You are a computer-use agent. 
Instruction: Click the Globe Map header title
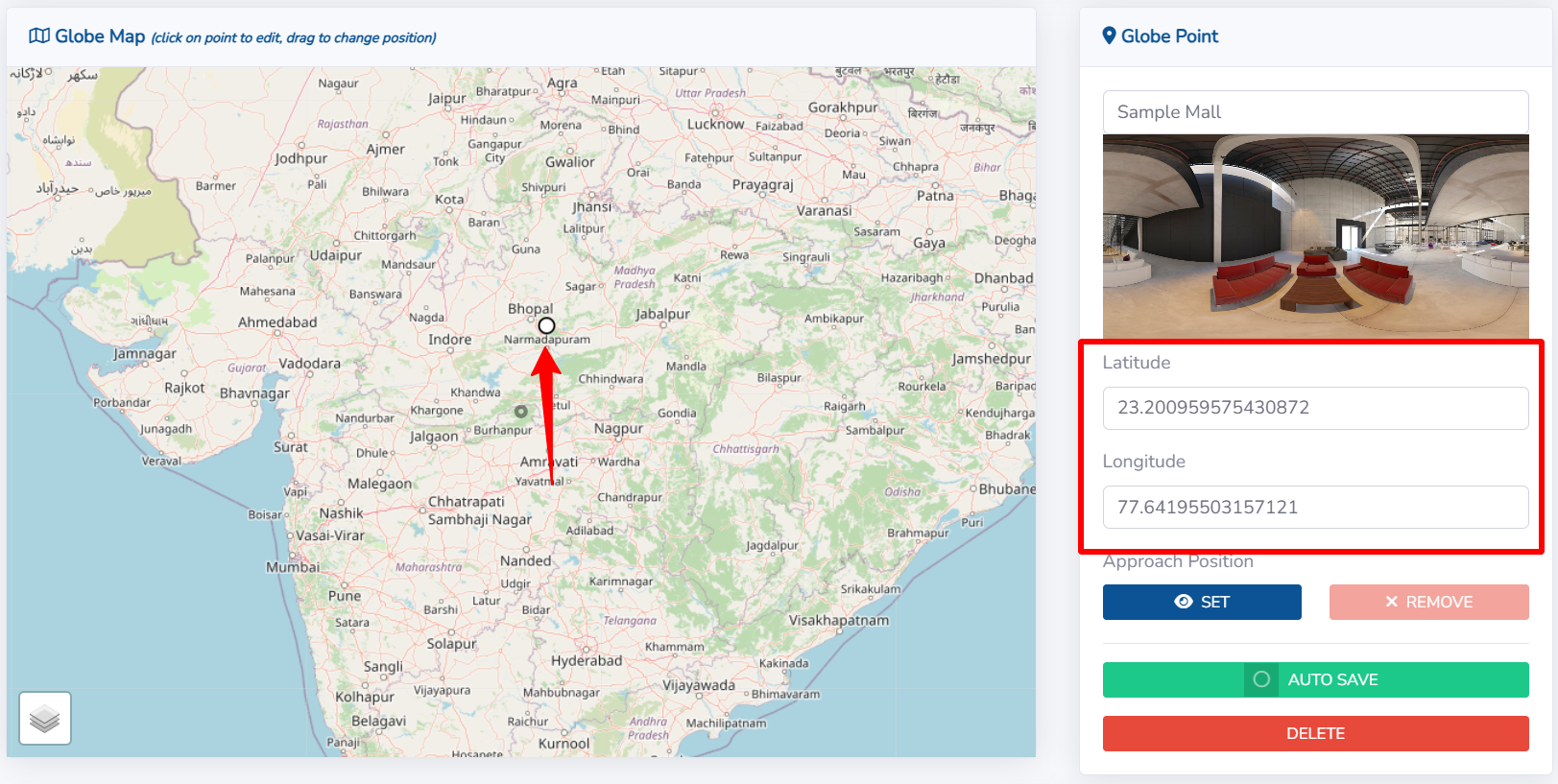[x=100, y=36]
